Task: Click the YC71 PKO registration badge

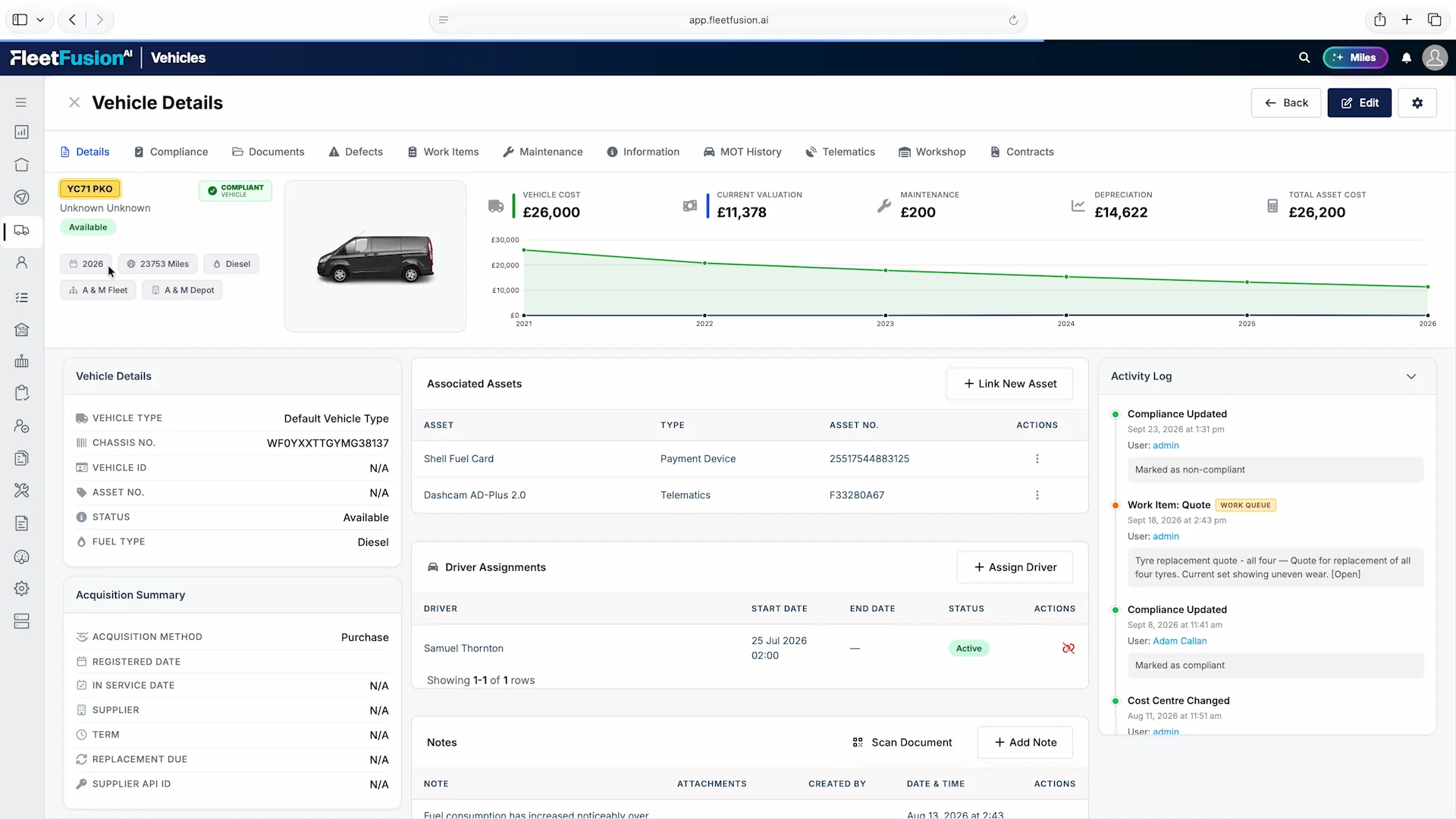Action: click(x=89, y=189)
